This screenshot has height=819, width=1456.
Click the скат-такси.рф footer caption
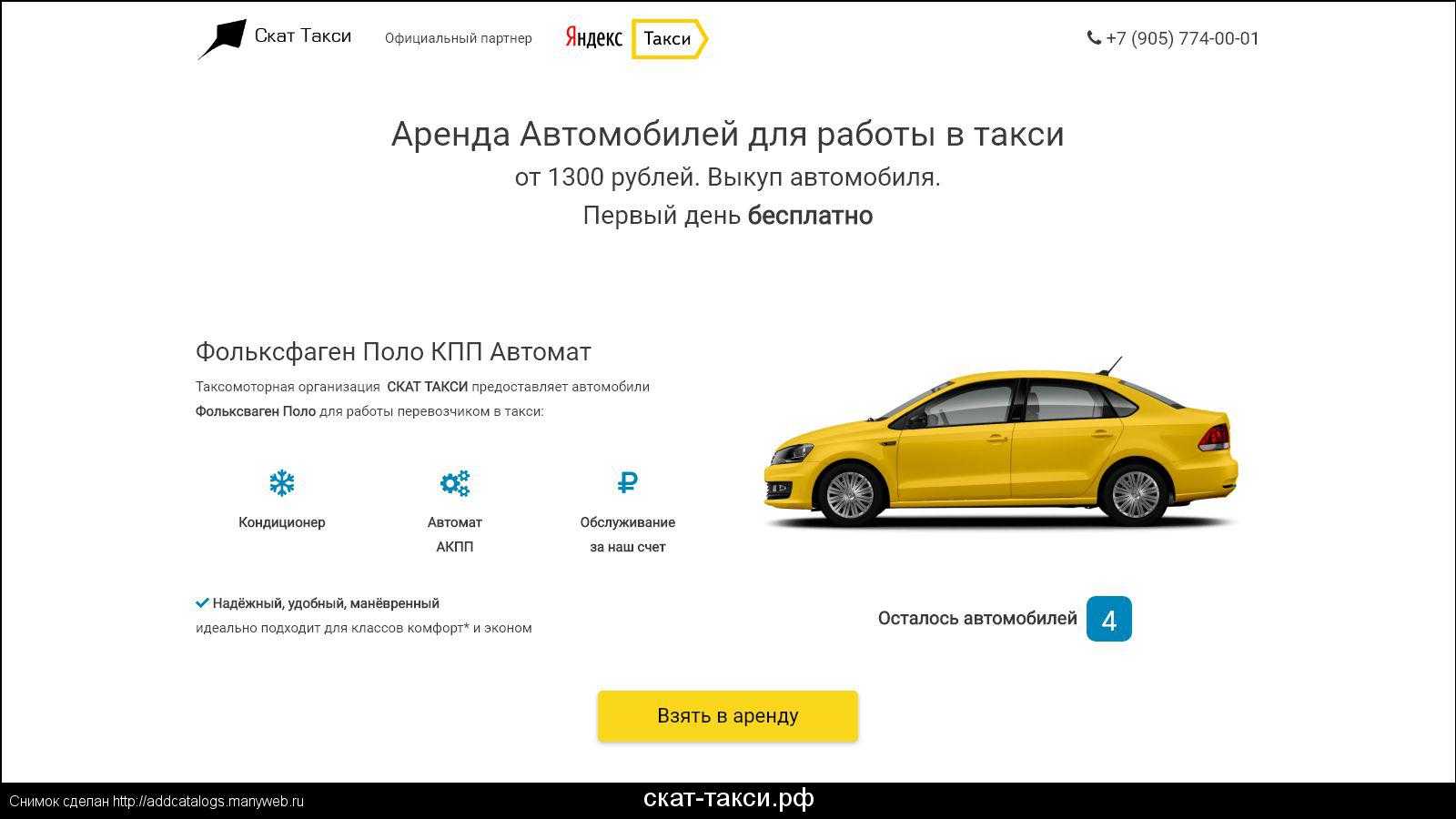[729, 798]
